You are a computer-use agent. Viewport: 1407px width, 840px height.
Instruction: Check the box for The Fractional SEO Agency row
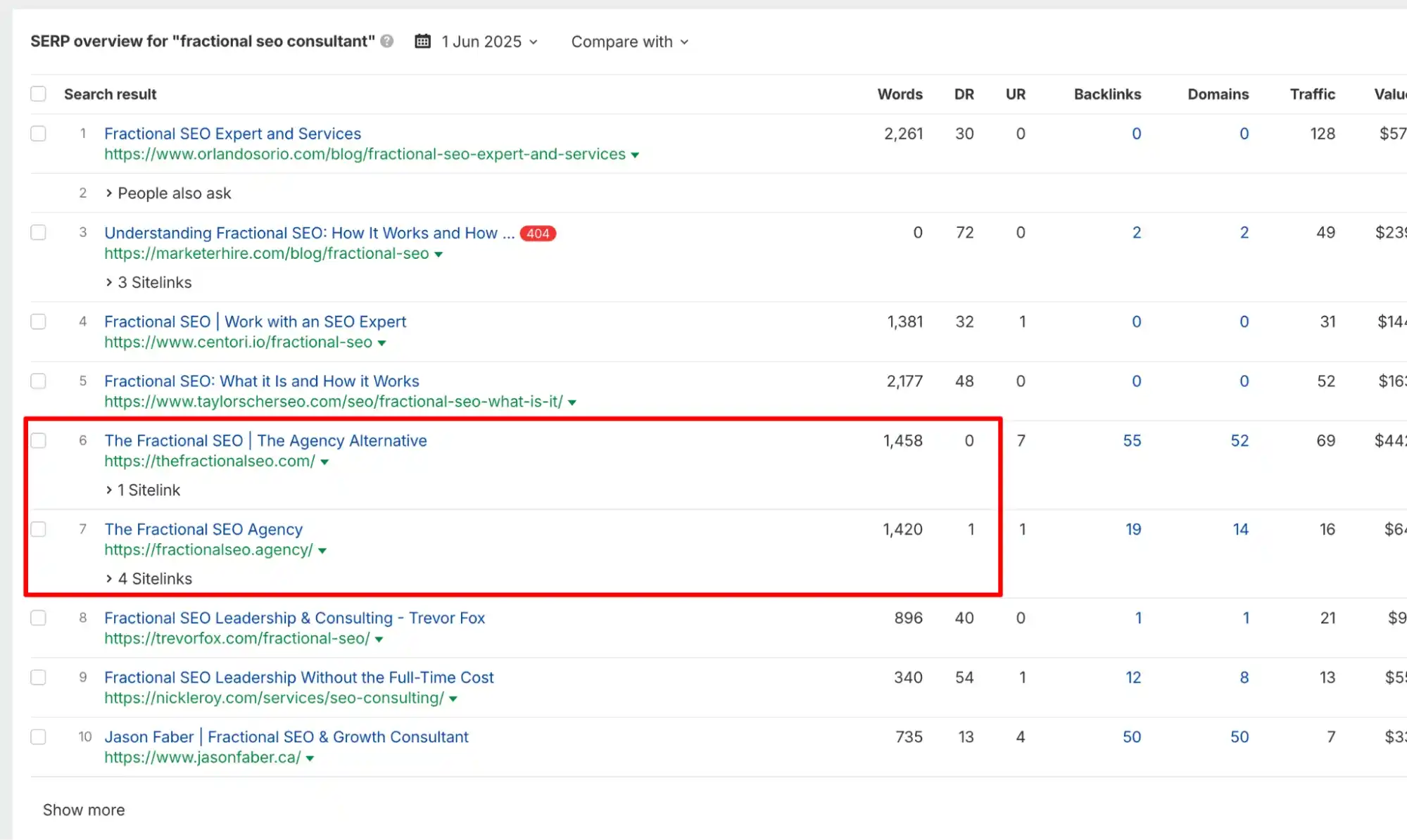pos(38,529)
